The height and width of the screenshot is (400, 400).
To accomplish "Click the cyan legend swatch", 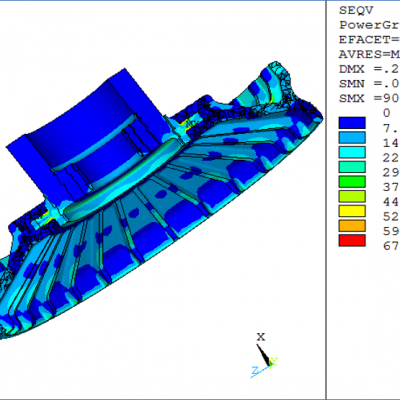I will pyautogui.click(x=352, y=152).
